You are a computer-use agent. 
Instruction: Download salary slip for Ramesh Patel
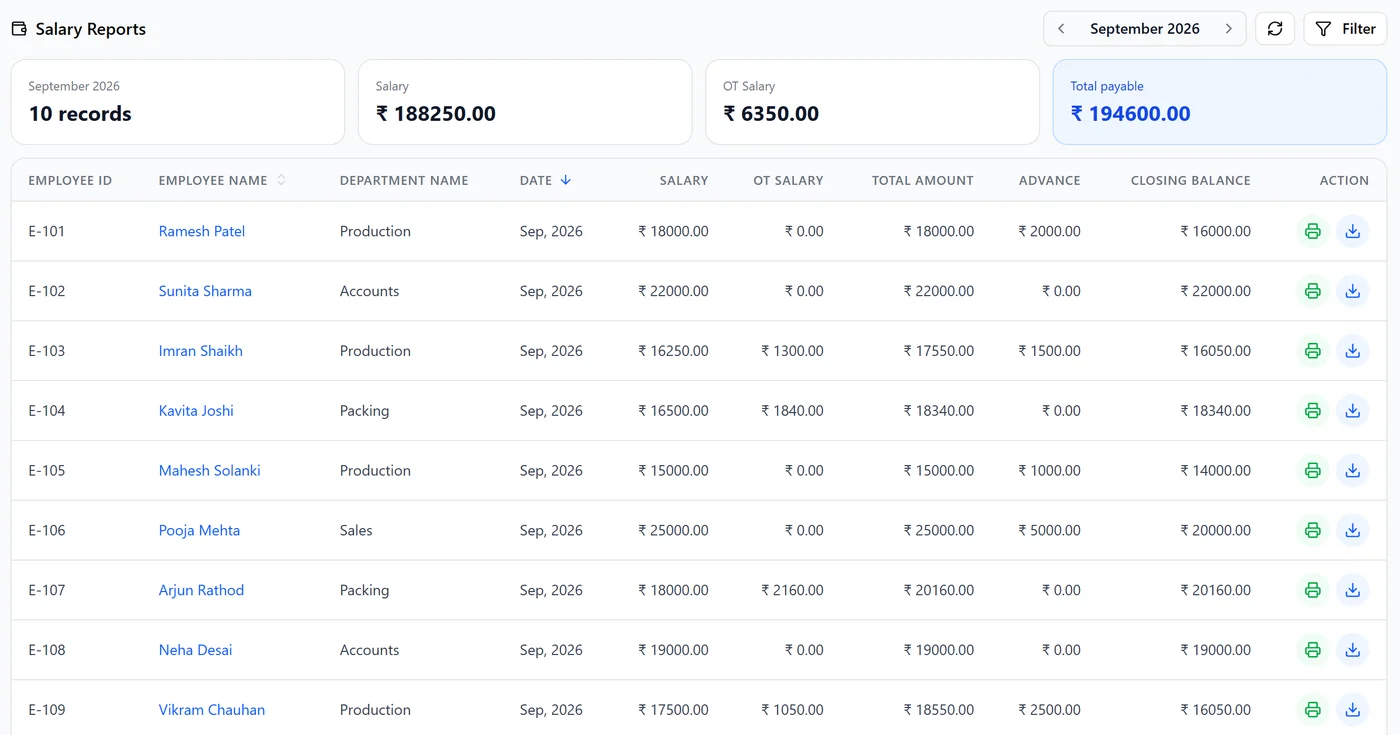[1353, 231]
